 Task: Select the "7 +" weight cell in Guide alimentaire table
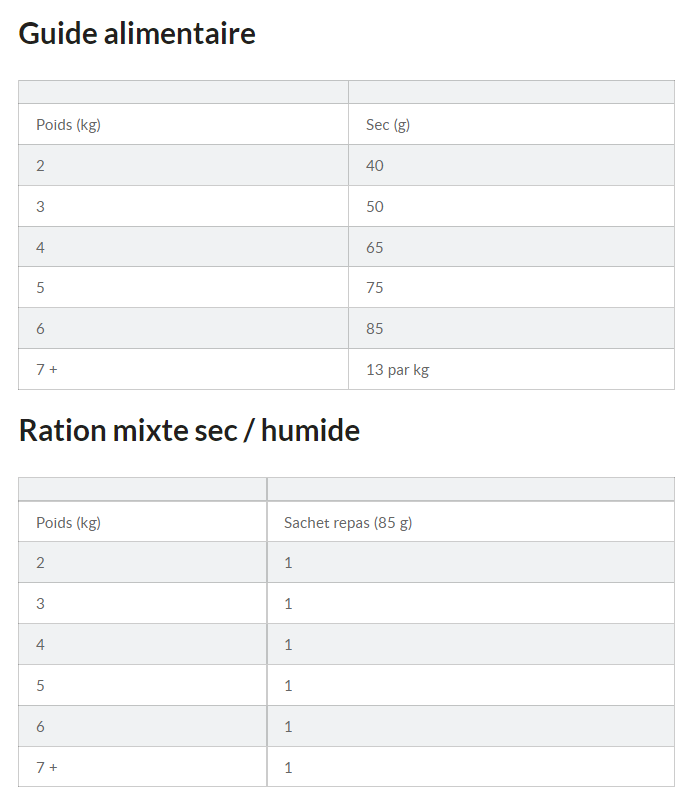[47, 370]
